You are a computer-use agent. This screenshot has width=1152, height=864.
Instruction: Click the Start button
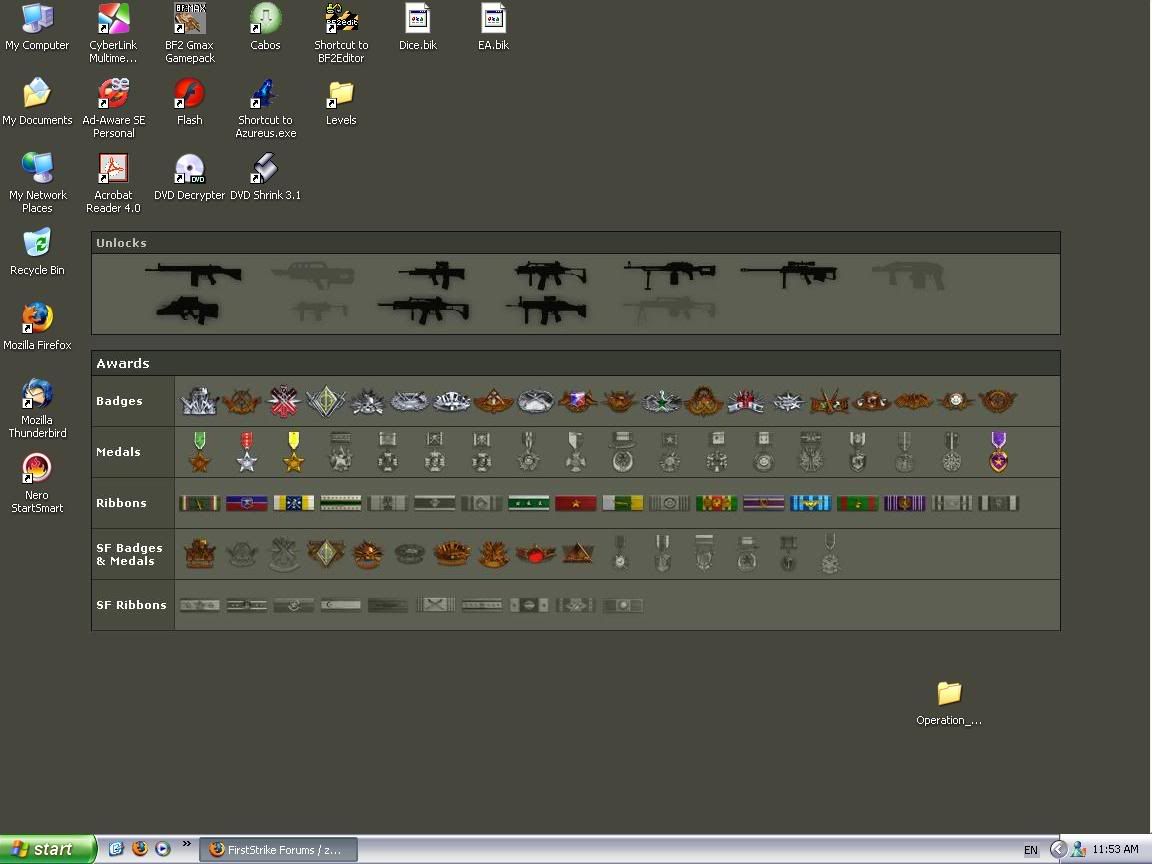point(47,849)
